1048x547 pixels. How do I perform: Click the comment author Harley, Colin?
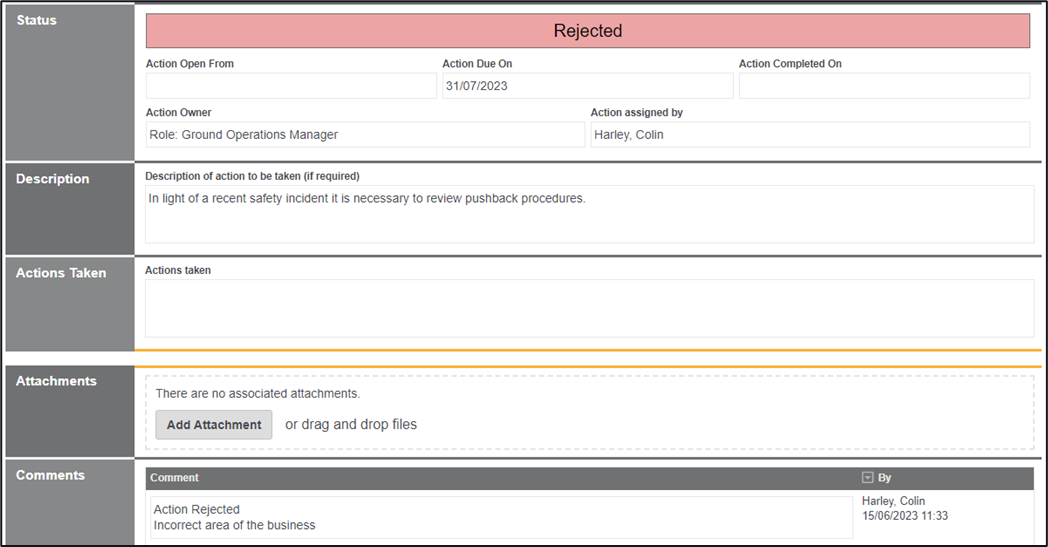pos(894,502)
